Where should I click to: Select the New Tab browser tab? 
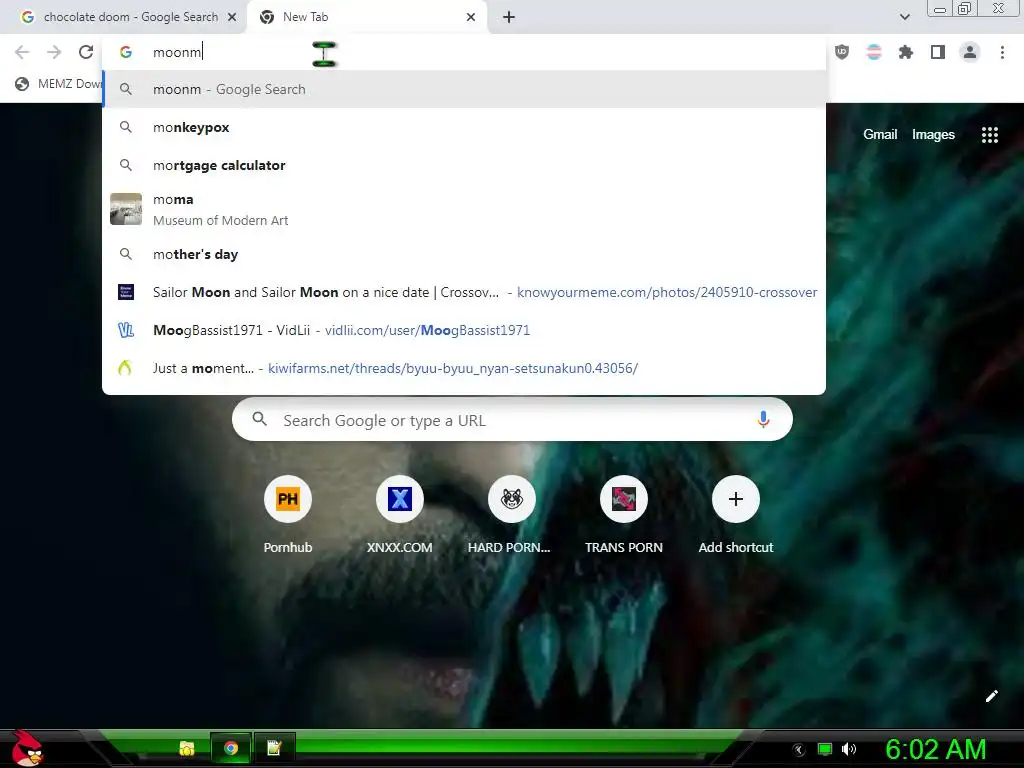(x=369, y=17)
